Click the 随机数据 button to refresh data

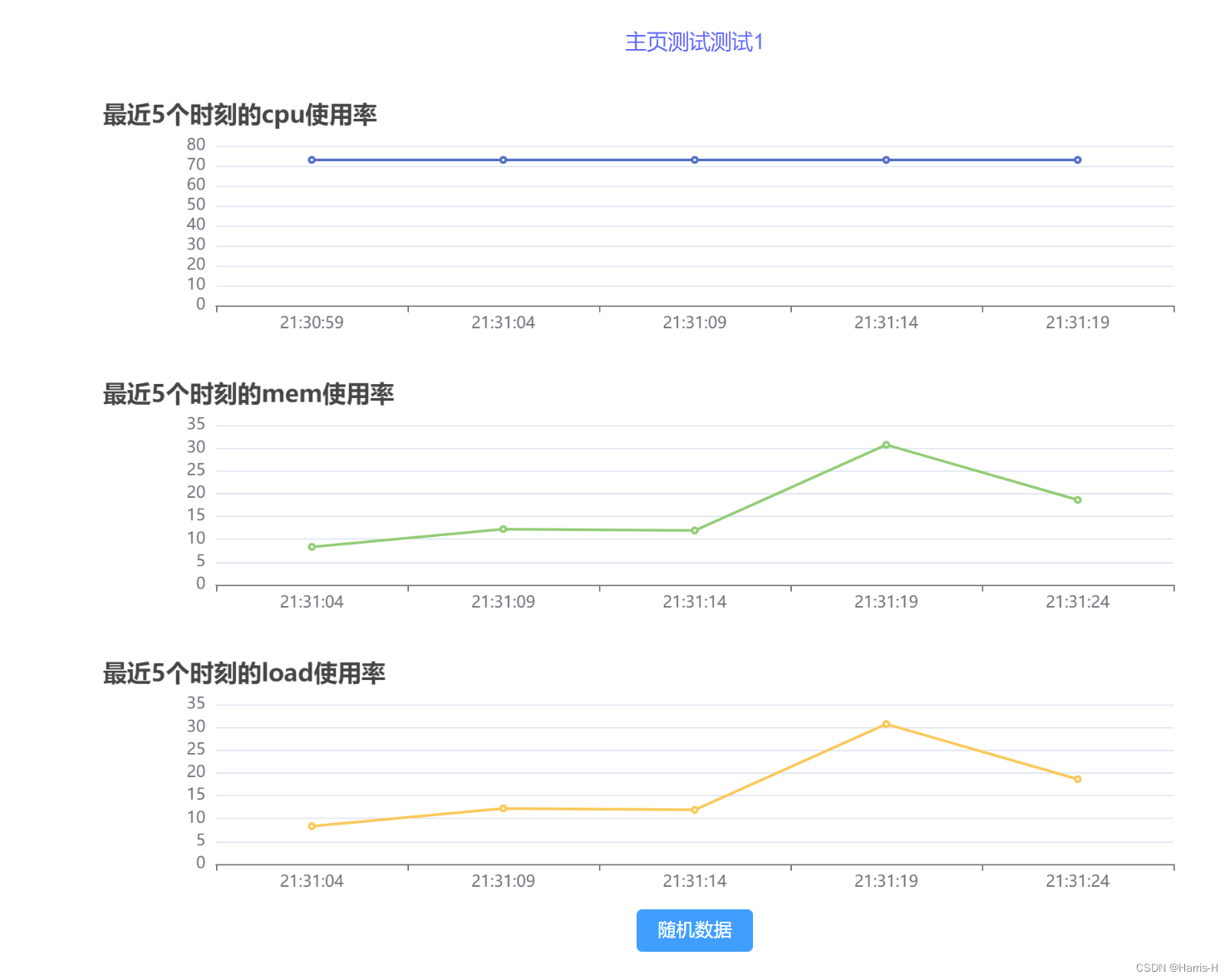(695, 930)
